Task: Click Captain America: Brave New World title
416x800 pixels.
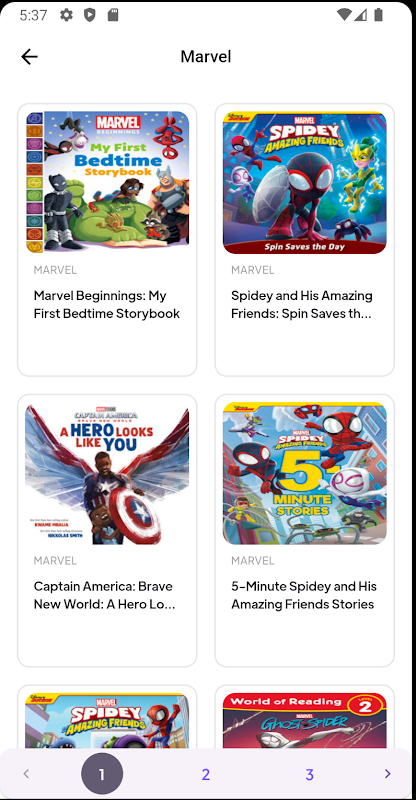Action: tap(105, 595)
